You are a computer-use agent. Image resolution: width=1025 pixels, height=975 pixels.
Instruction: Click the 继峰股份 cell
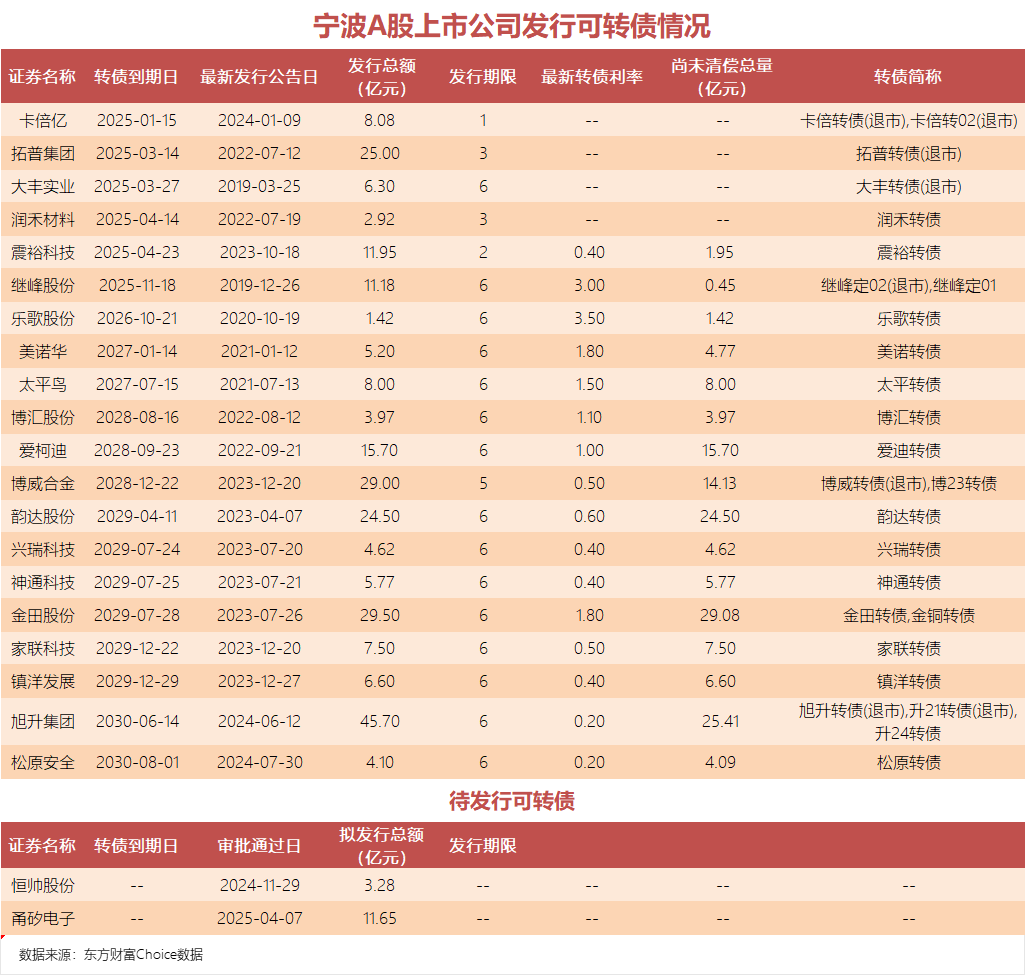click(42, 286)
